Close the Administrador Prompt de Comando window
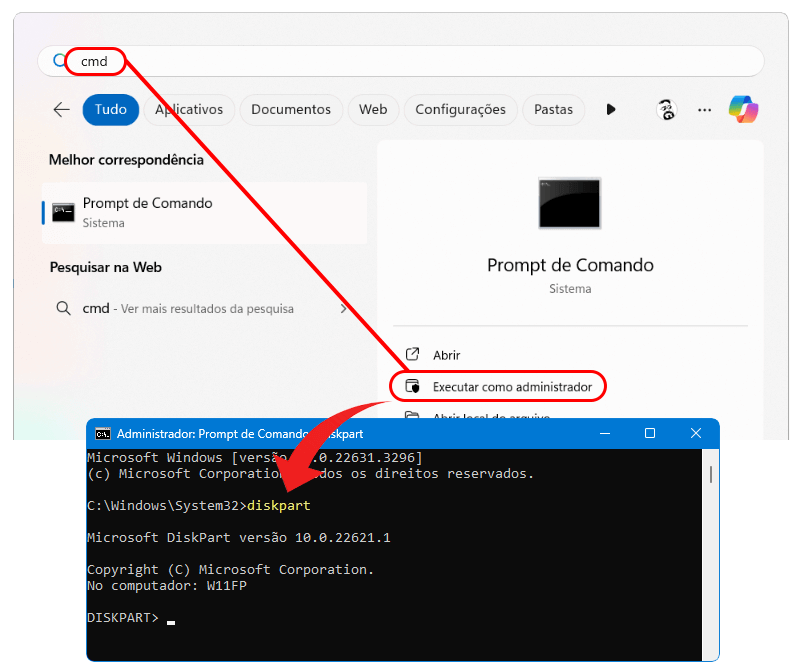Image resolution: width=805 pixels, height=672 pixels. click(696, 433)
